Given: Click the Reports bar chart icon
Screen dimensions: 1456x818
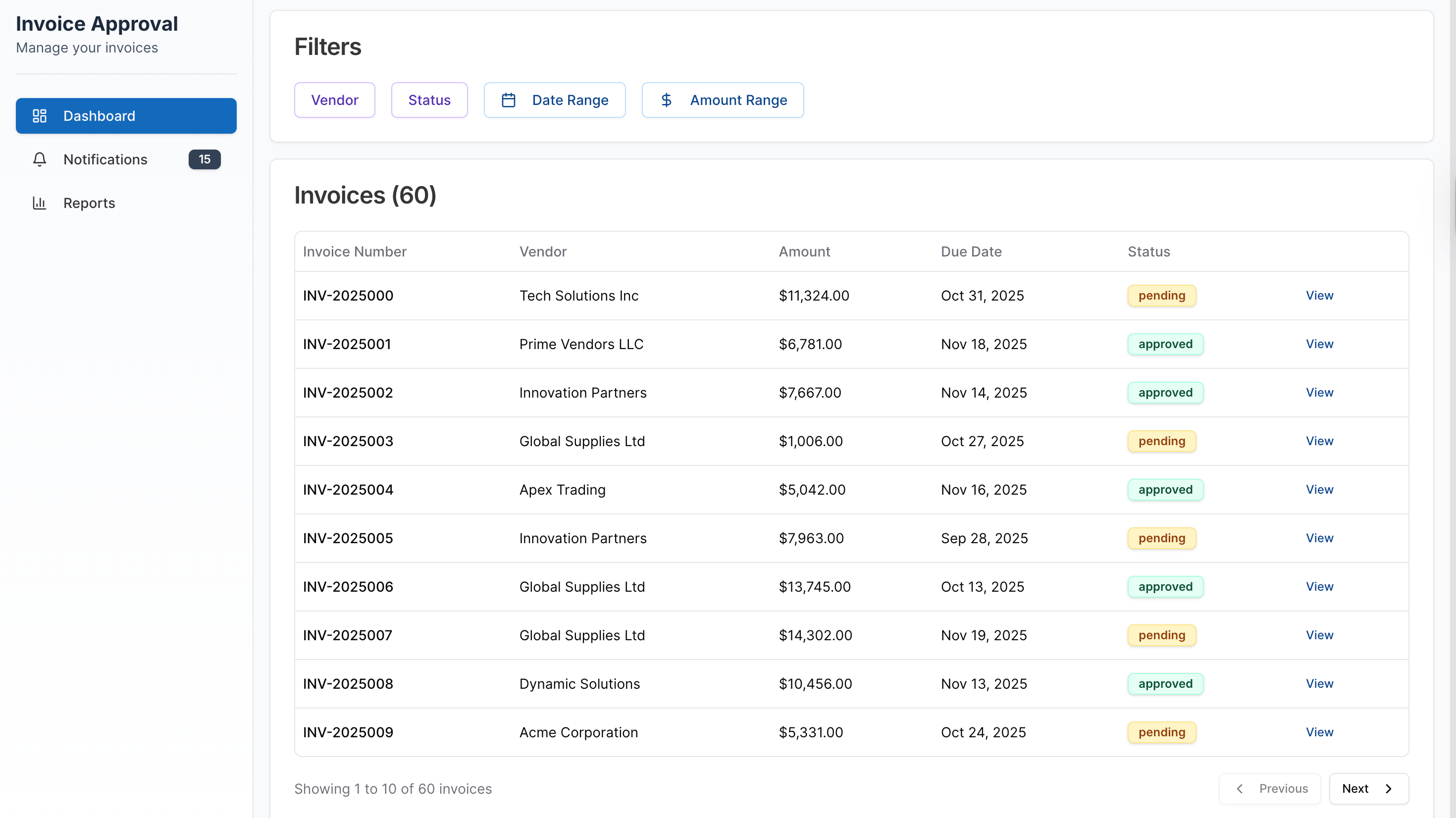Looking at the screenshot, I should (x=40, y=203).
